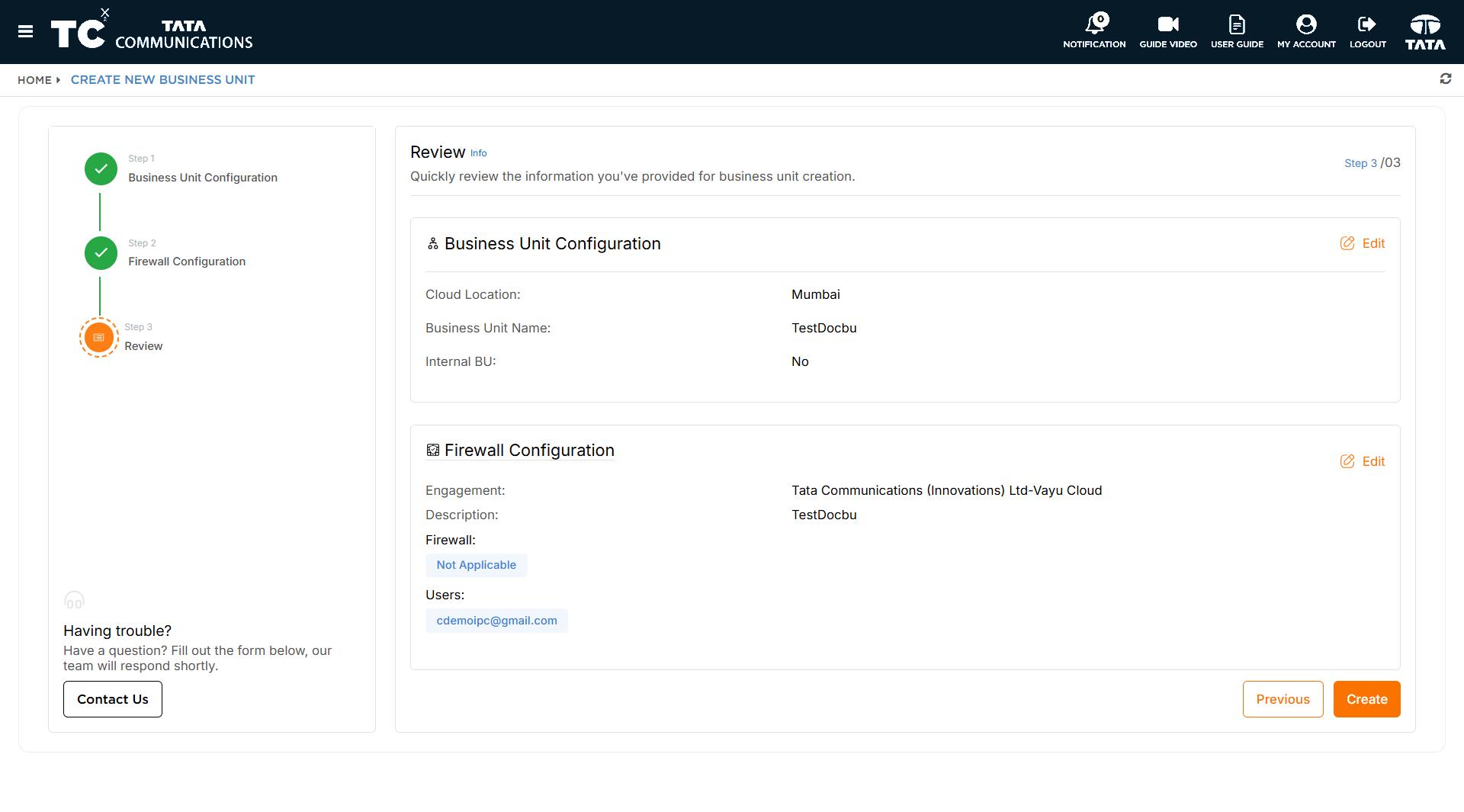Select the TestDocbu description value
This screenshot has width=1464, height=812.
(x=823, y=515)
